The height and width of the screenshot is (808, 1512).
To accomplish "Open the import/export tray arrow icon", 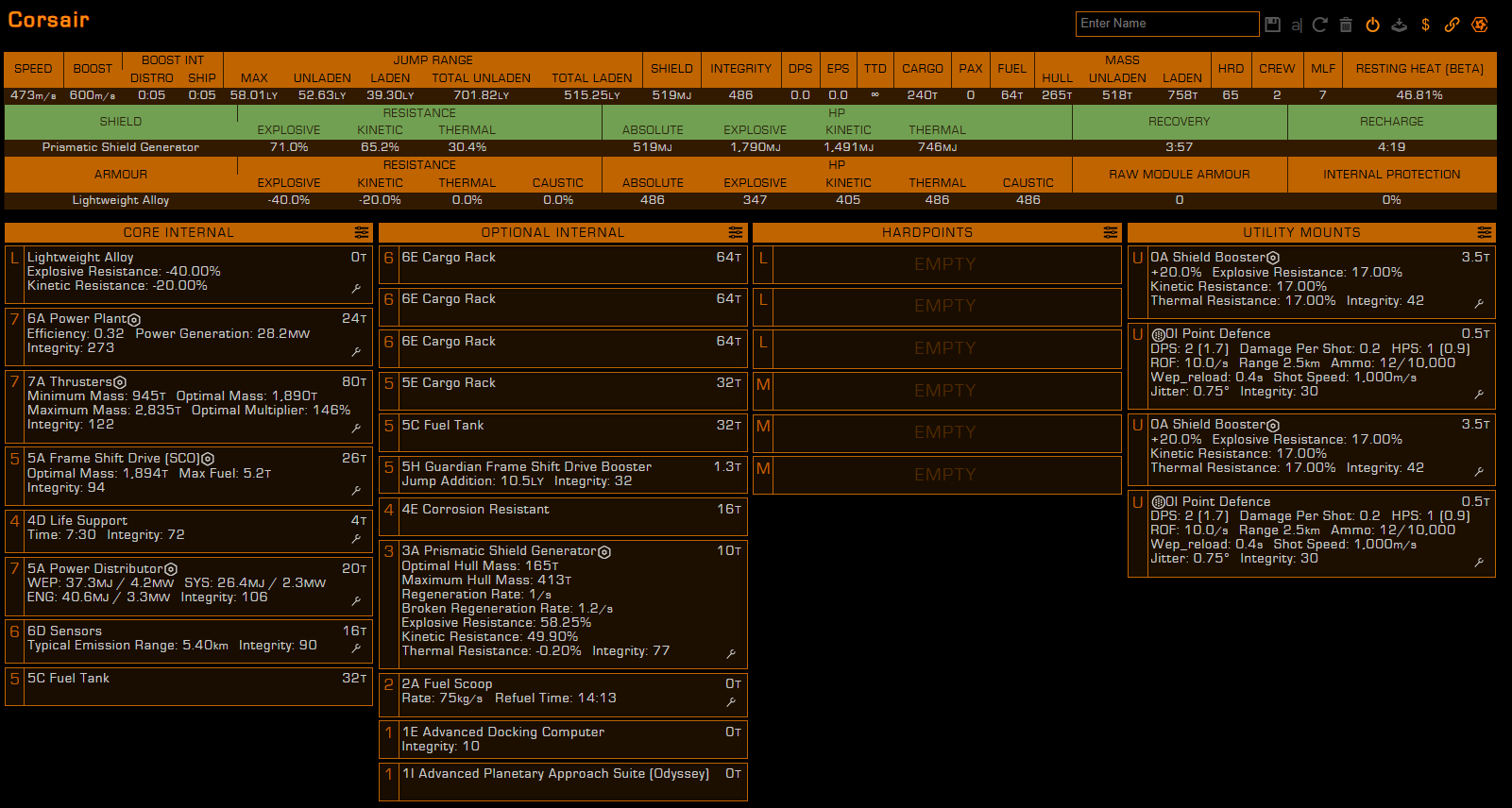I will point(1399,25).
